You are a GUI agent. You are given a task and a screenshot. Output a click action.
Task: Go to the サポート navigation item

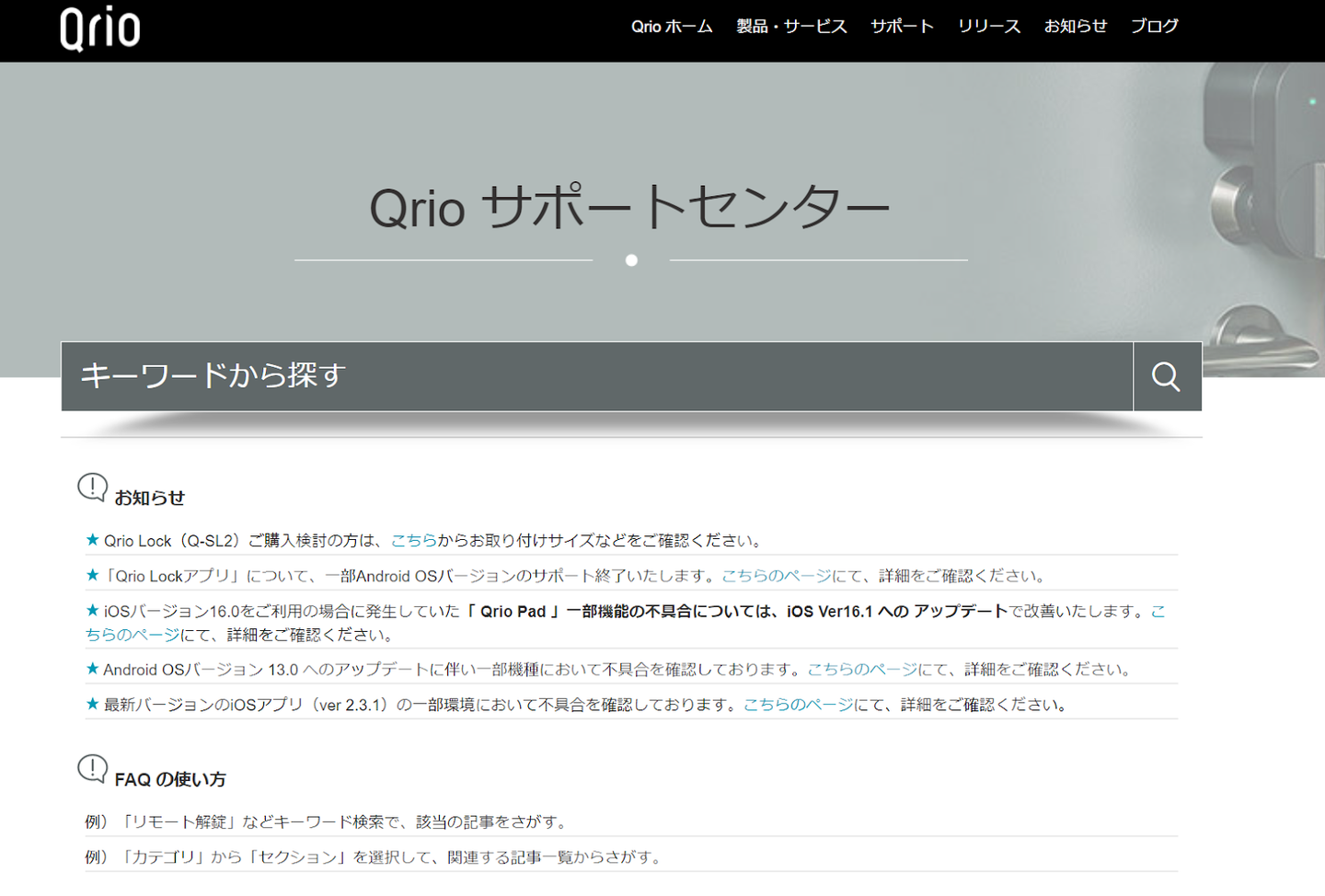(903, 27)
